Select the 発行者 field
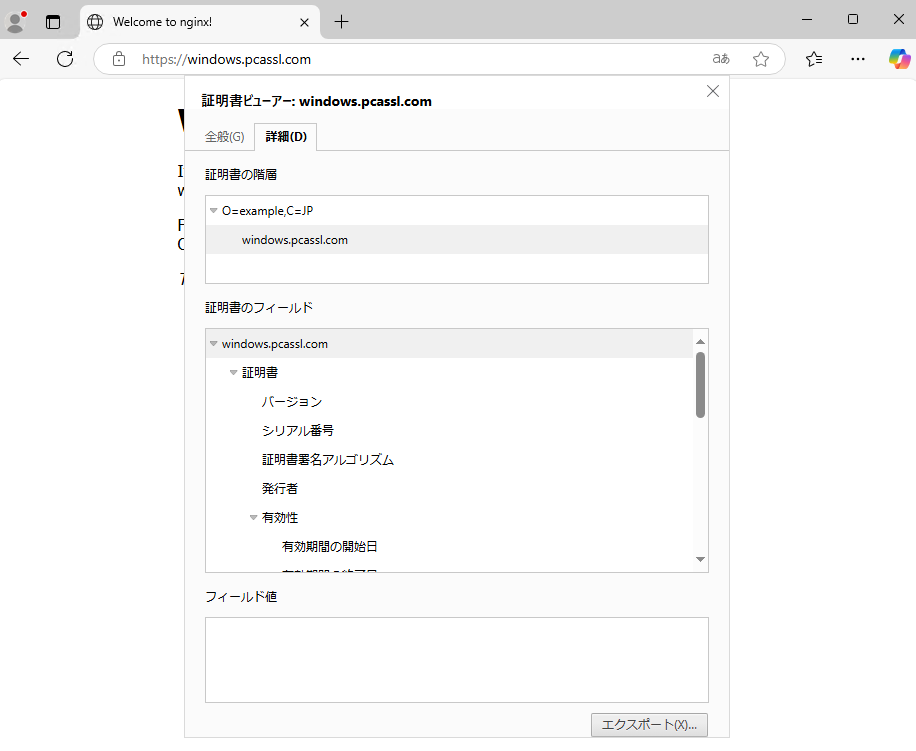Image resolution: width=916 pixels, height=751 pixels. 280,488
